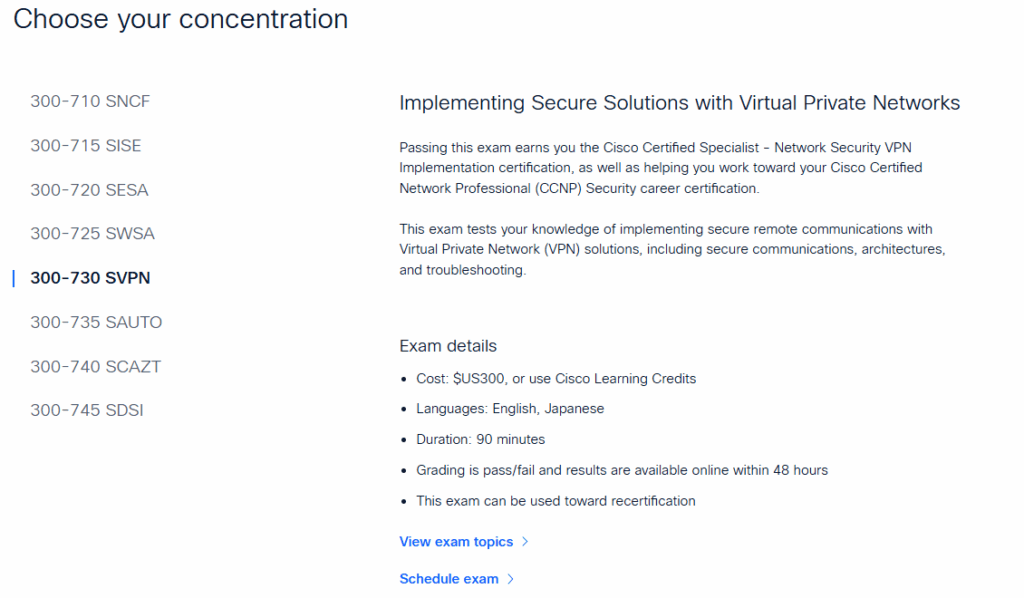
Task: Select the 300-710 SNCF concentration tab
Action: coord(90,101)
